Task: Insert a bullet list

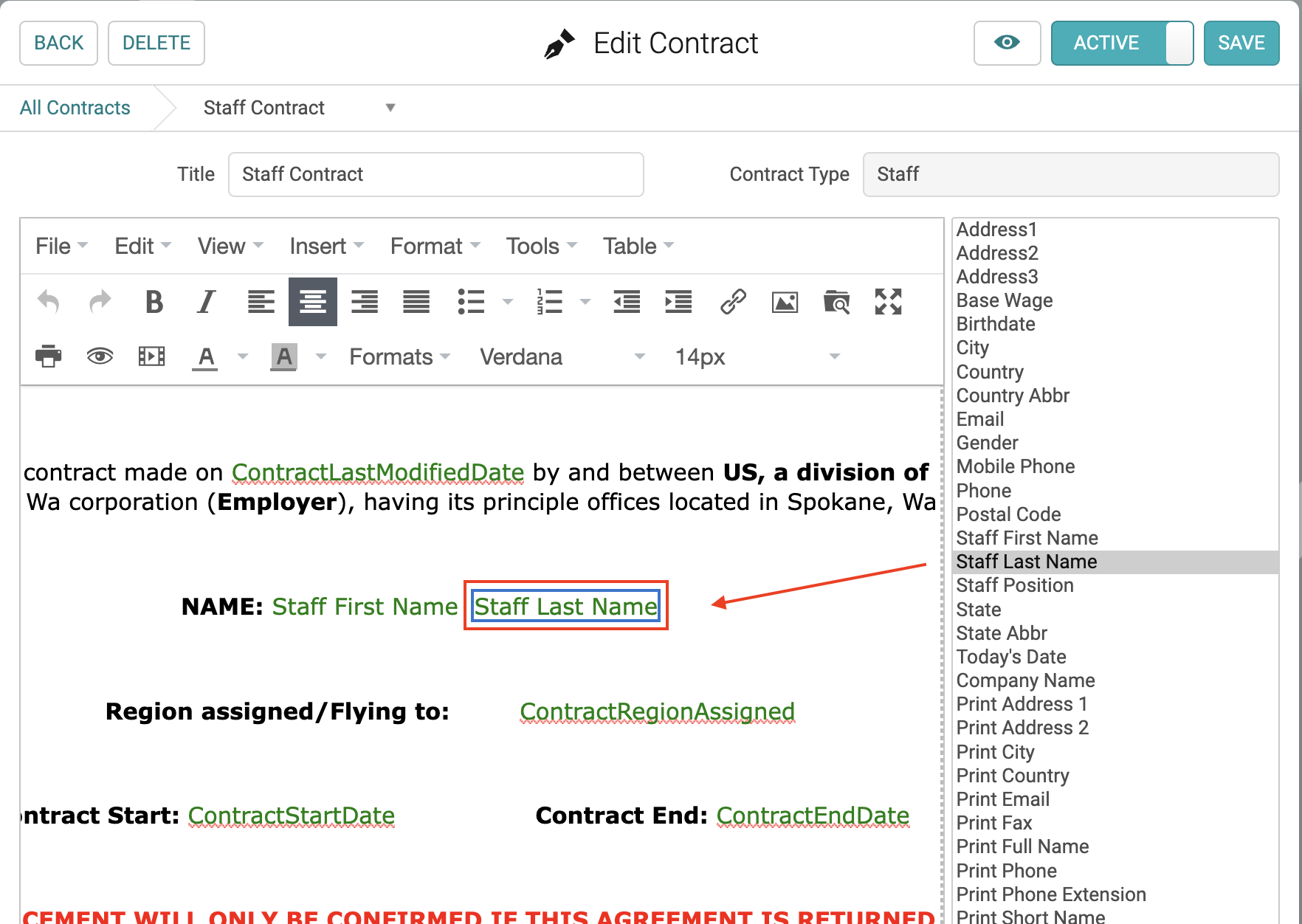Action: click(x=471, y=301)
